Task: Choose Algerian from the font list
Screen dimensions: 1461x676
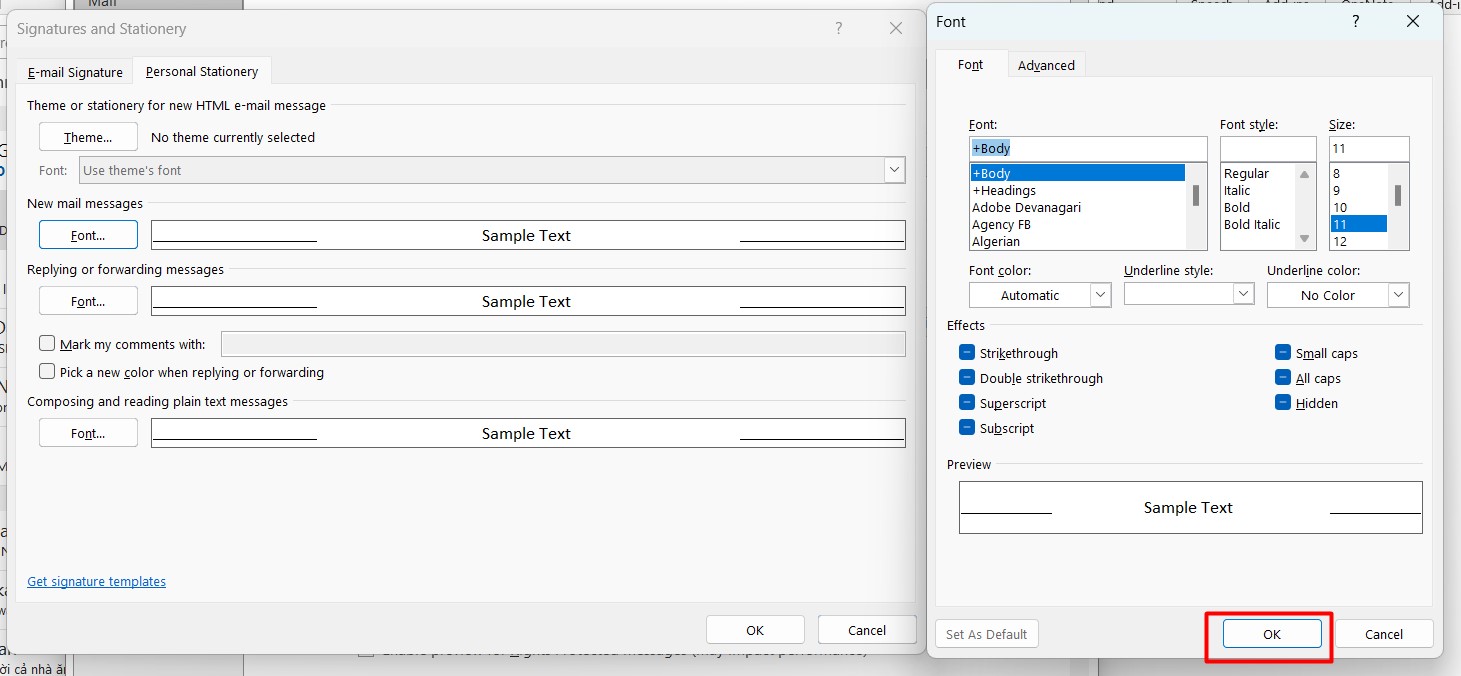Action: point(996,242)
